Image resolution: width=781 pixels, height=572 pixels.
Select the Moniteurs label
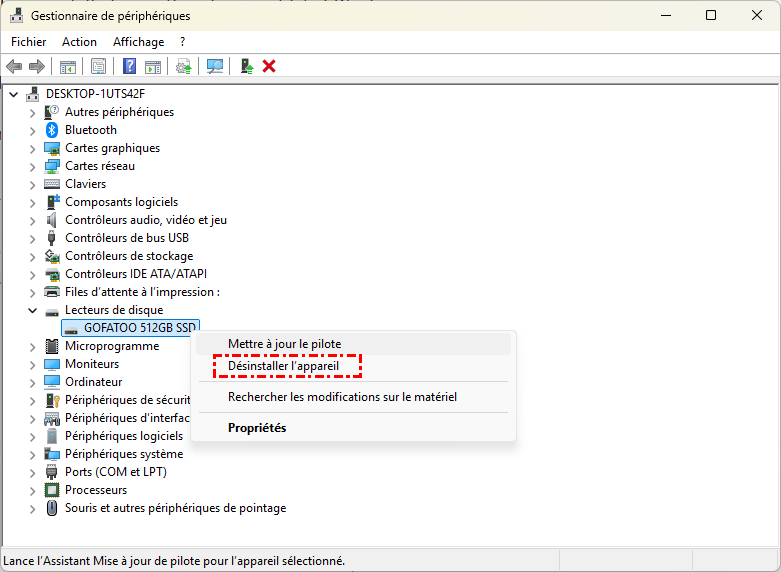[x=92, y=364]
